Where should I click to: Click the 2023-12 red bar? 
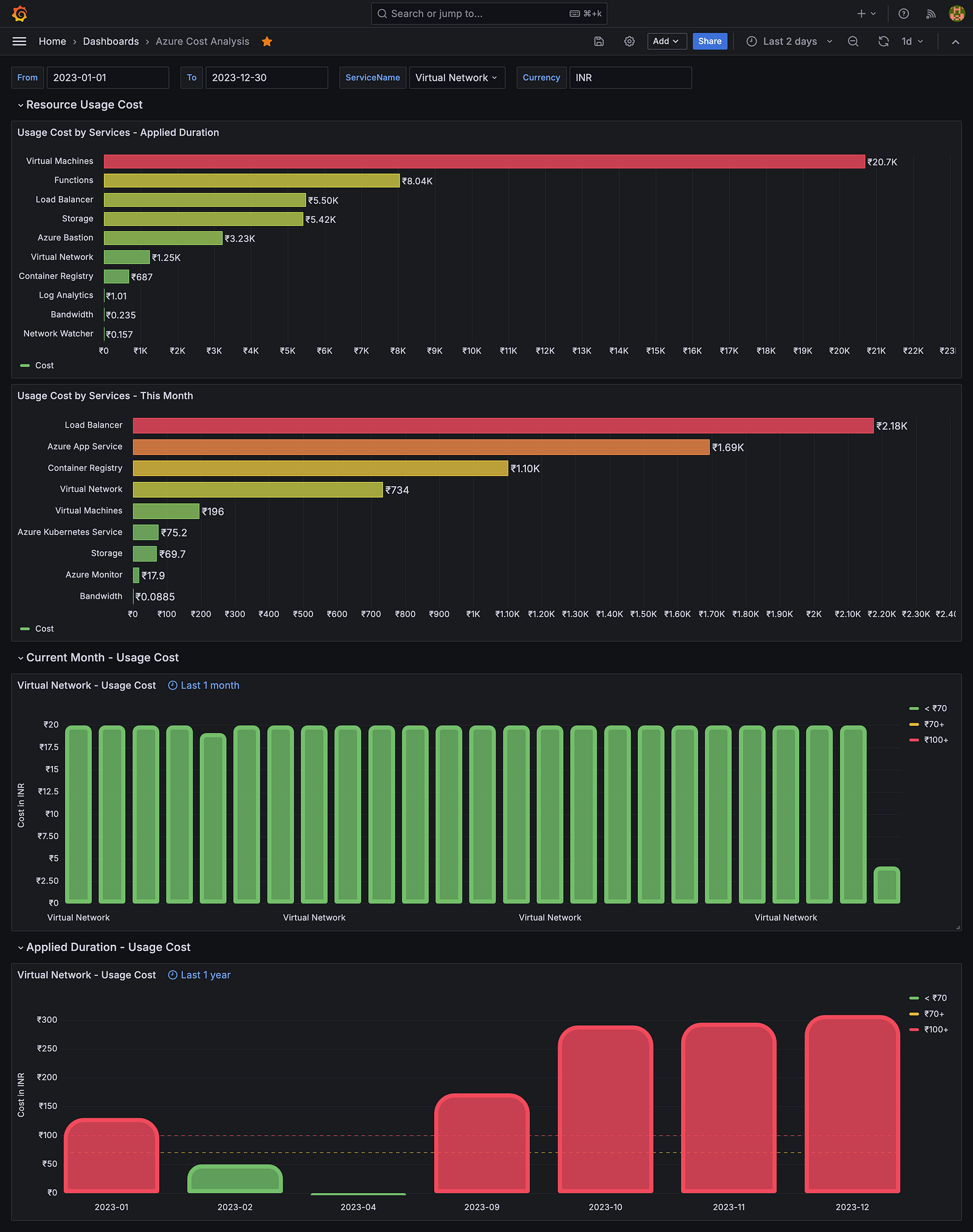tap(852, 1104)
